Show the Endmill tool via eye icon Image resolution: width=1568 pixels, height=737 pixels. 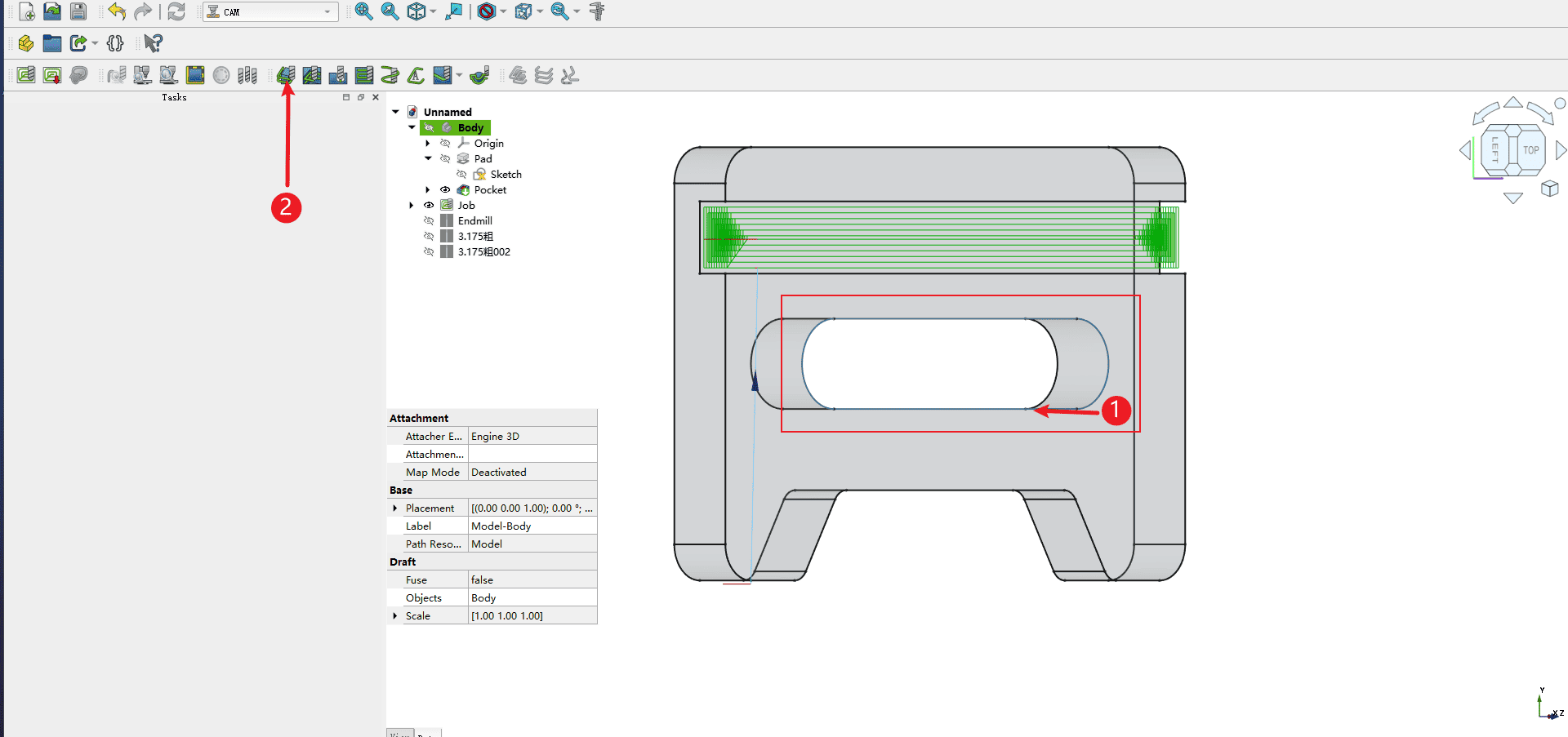[x=429, y=221]
